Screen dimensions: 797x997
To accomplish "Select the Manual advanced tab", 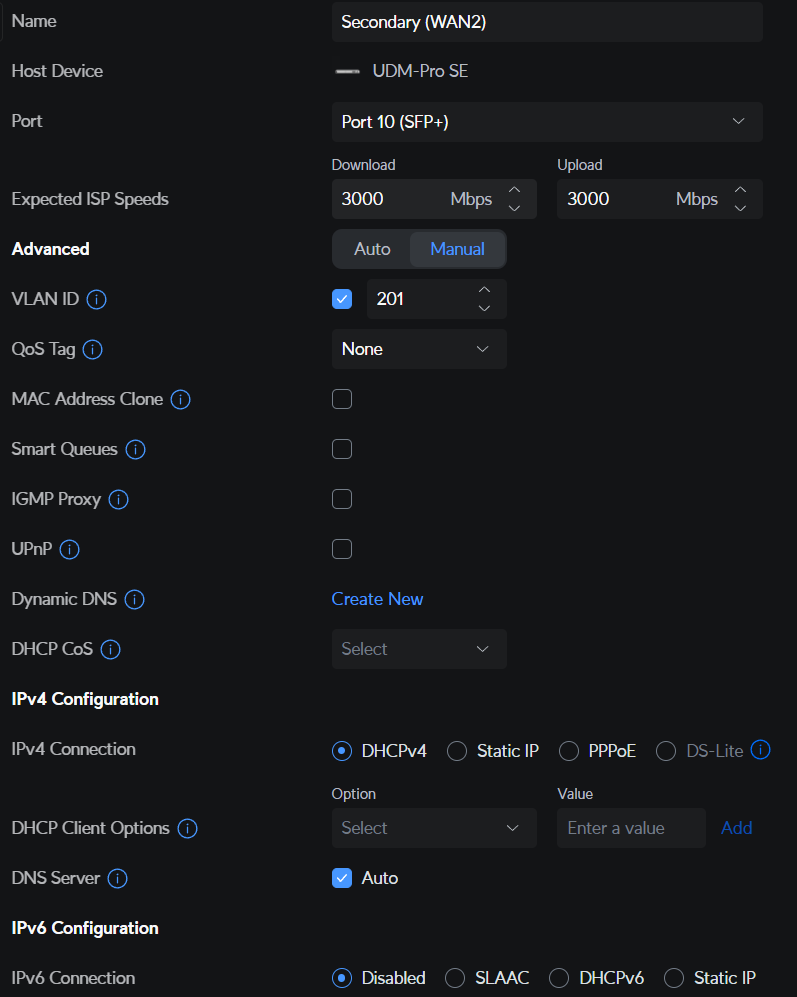I will coord(457,249).
